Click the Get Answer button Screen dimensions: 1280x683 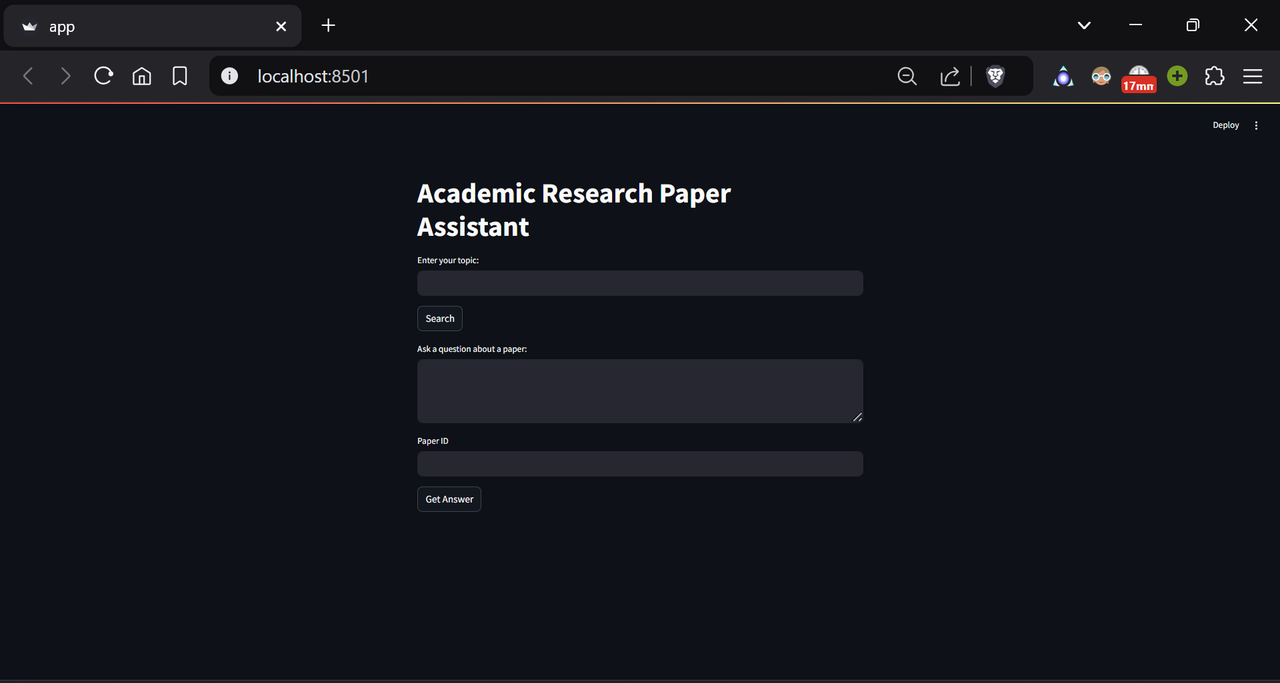click(449, 499)
